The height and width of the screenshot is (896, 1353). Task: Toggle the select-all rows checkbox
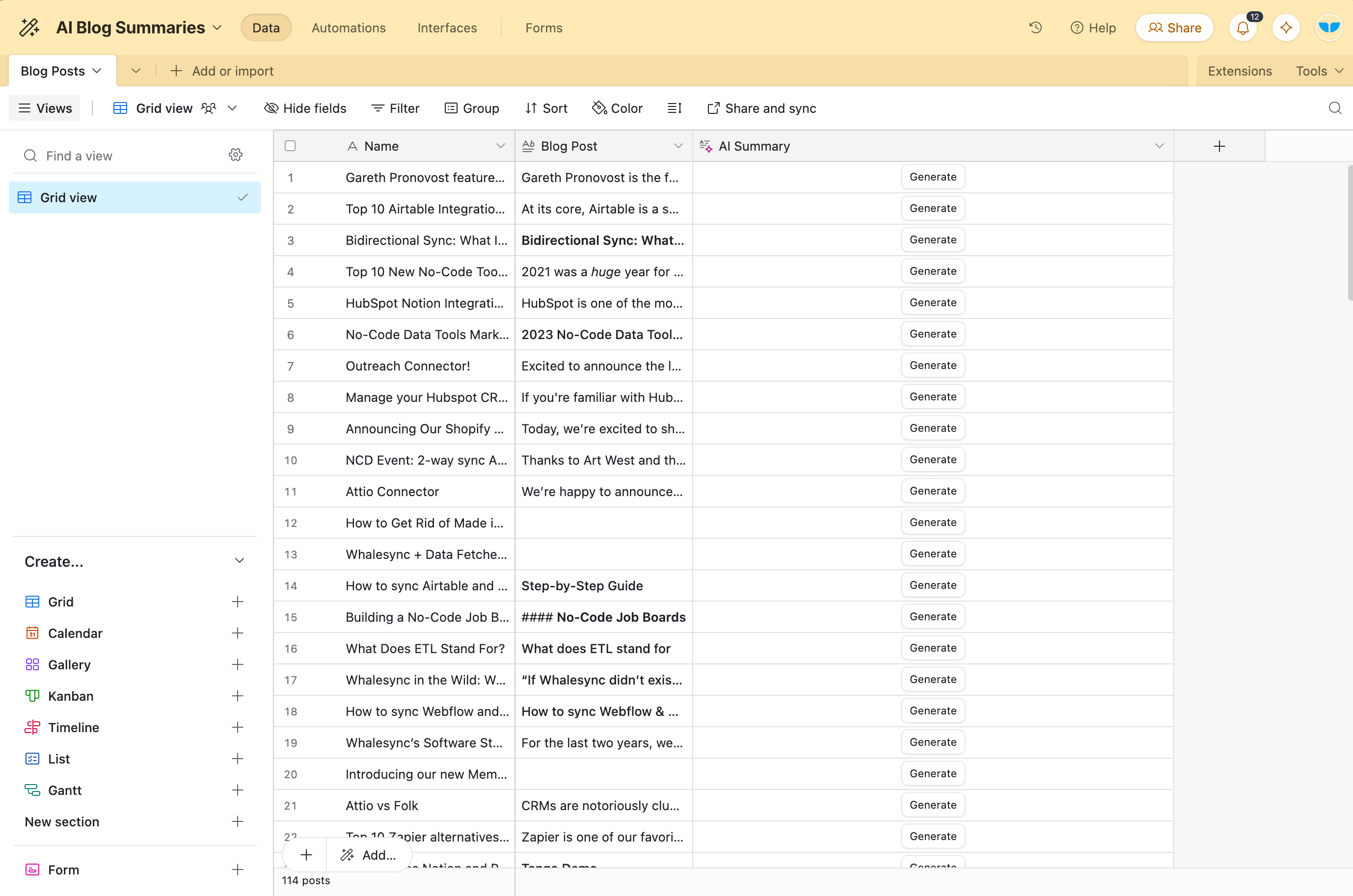pos(290,146)
